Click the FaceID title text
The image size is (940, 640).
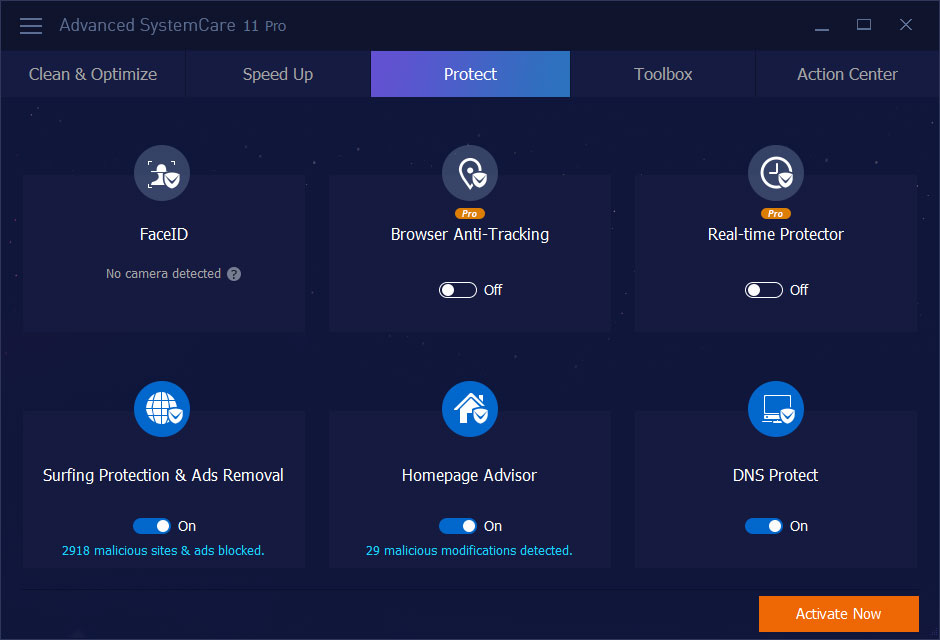tap(164, 234)
